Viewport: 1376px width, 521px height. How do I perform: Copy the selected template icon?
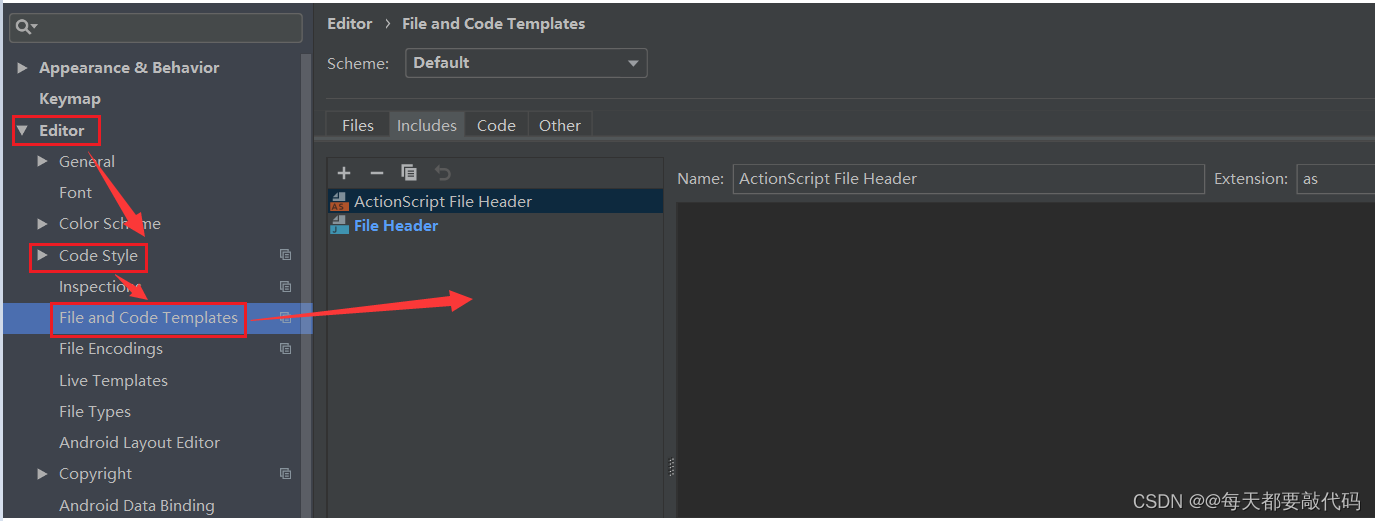[409, 173]
